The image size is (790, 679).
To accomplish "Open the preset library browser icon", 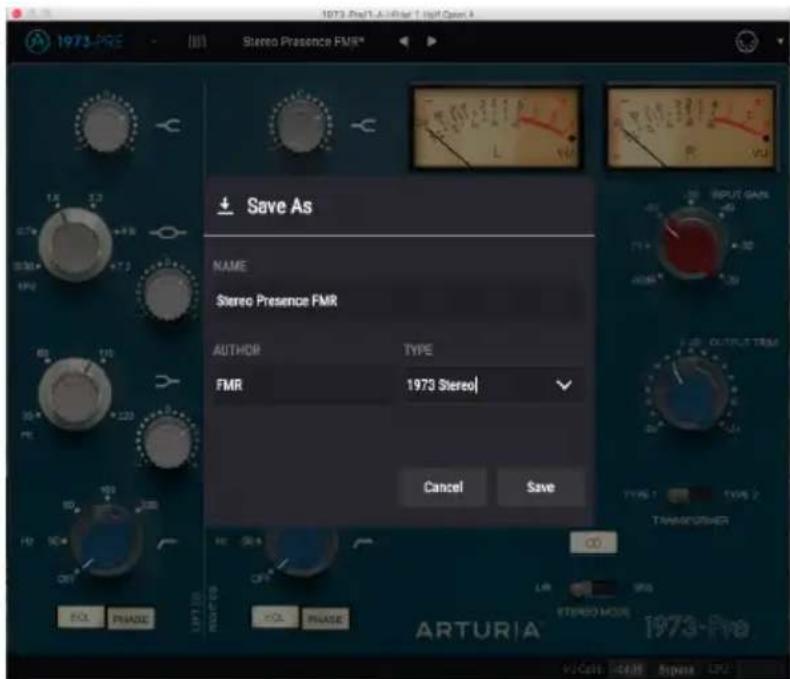I will 197,41.
